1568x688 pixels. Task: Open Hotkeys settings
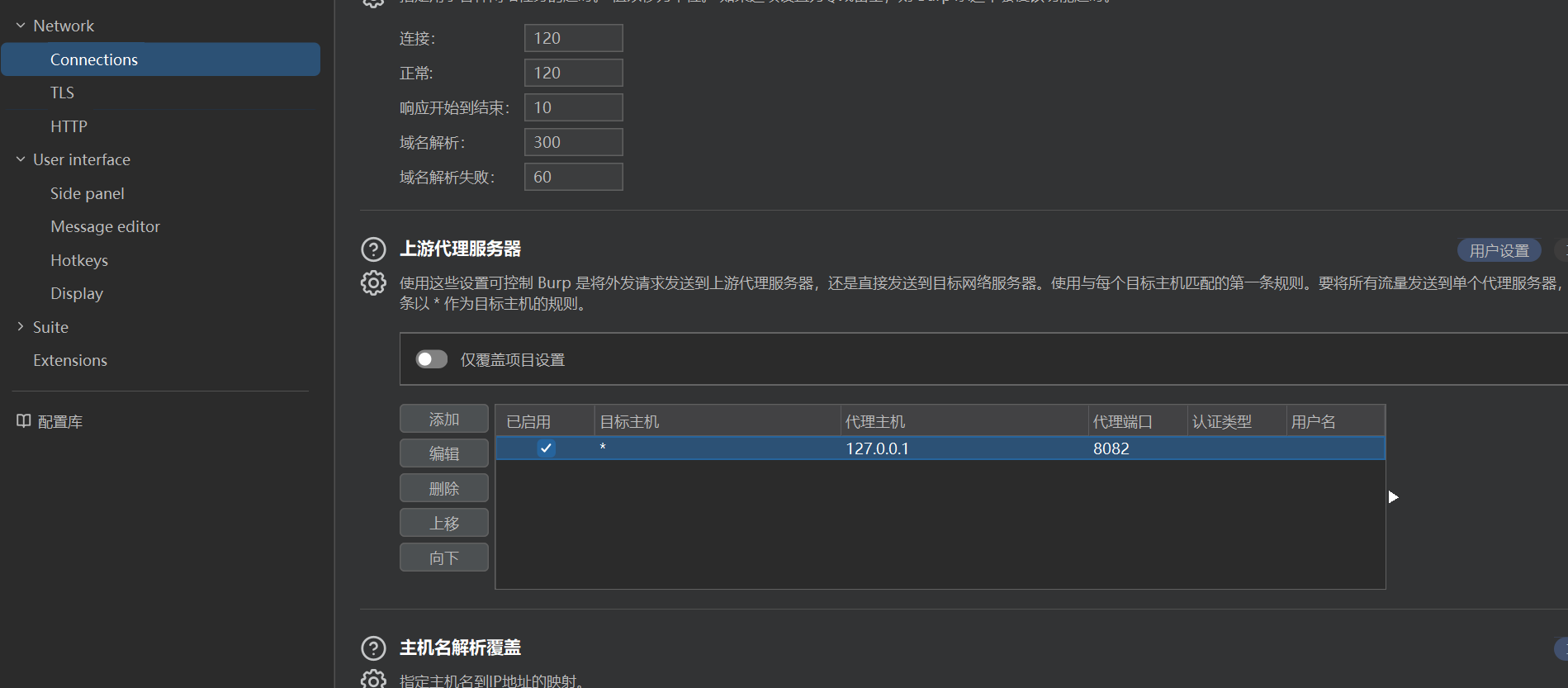tap(79, 260)
